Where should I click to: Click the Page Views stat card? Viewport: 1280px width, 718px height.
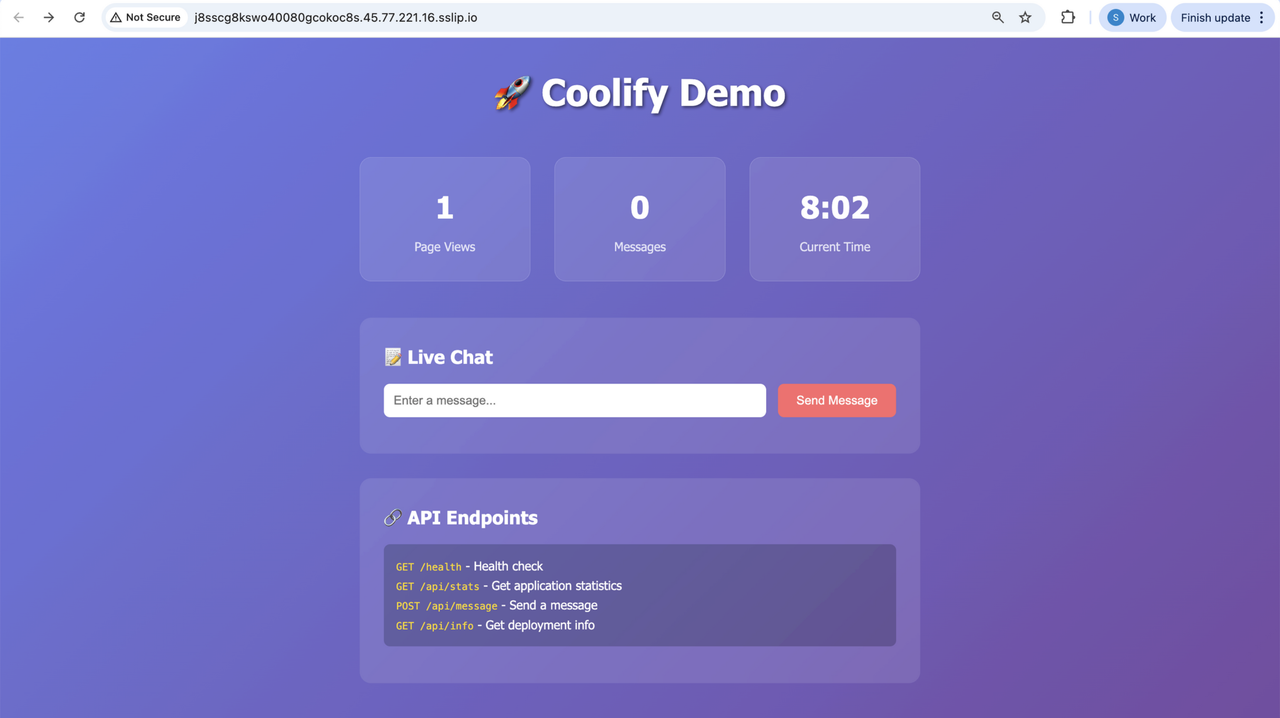point(445,219)
